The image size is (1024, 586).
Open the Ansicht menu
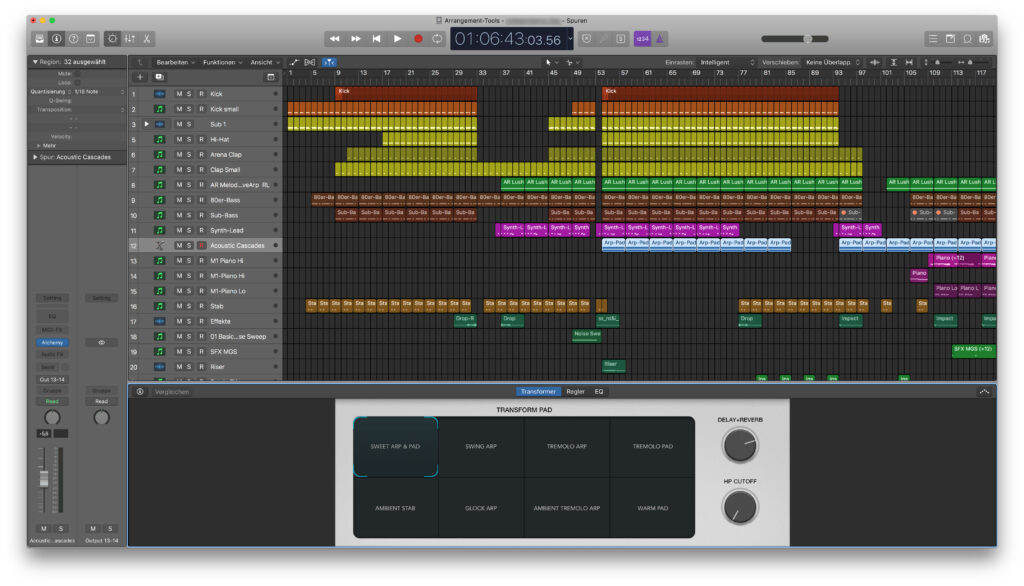click(264, 62)
